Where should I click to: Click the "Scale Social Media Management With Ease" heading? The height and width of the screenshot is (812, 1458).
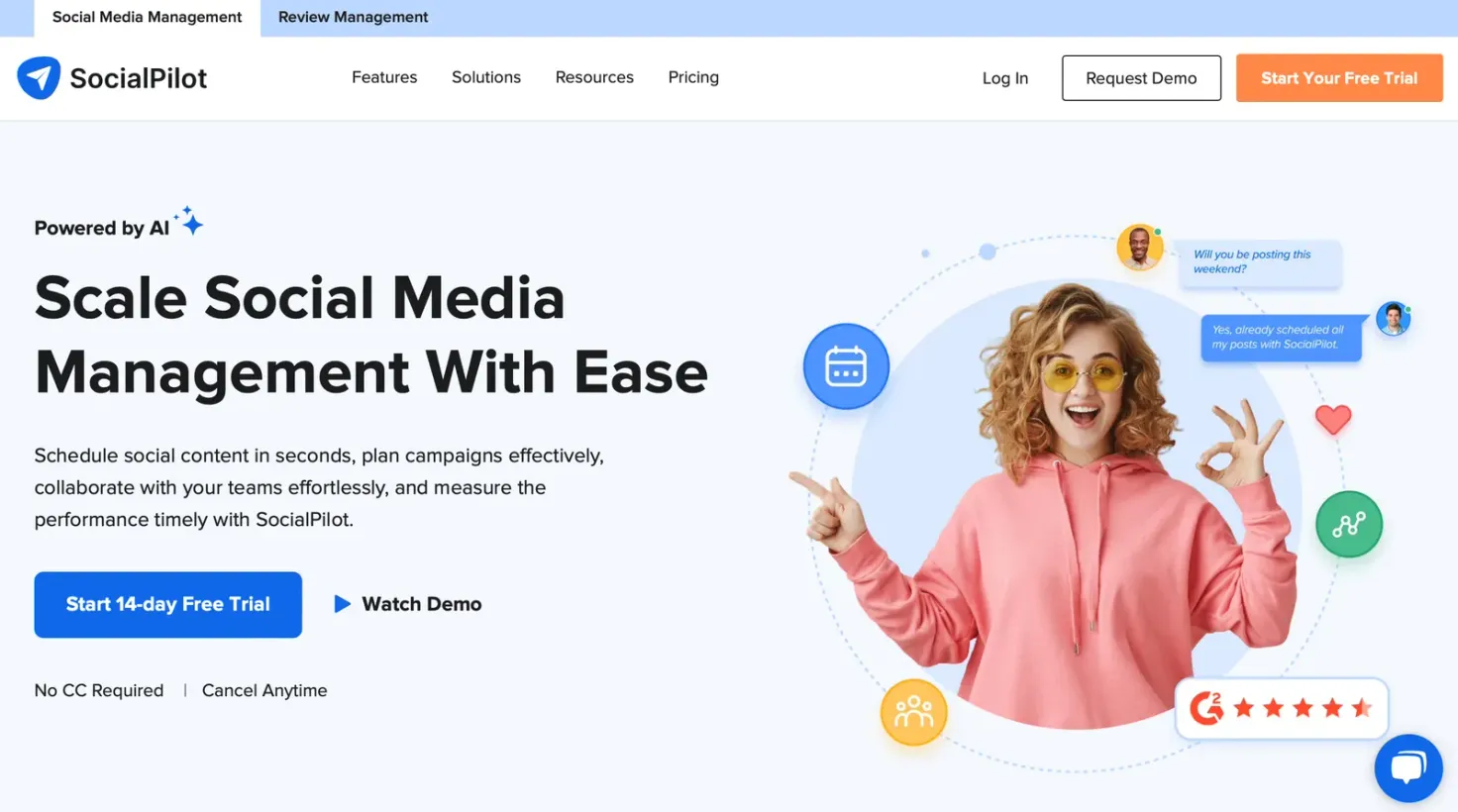[371, 335]
